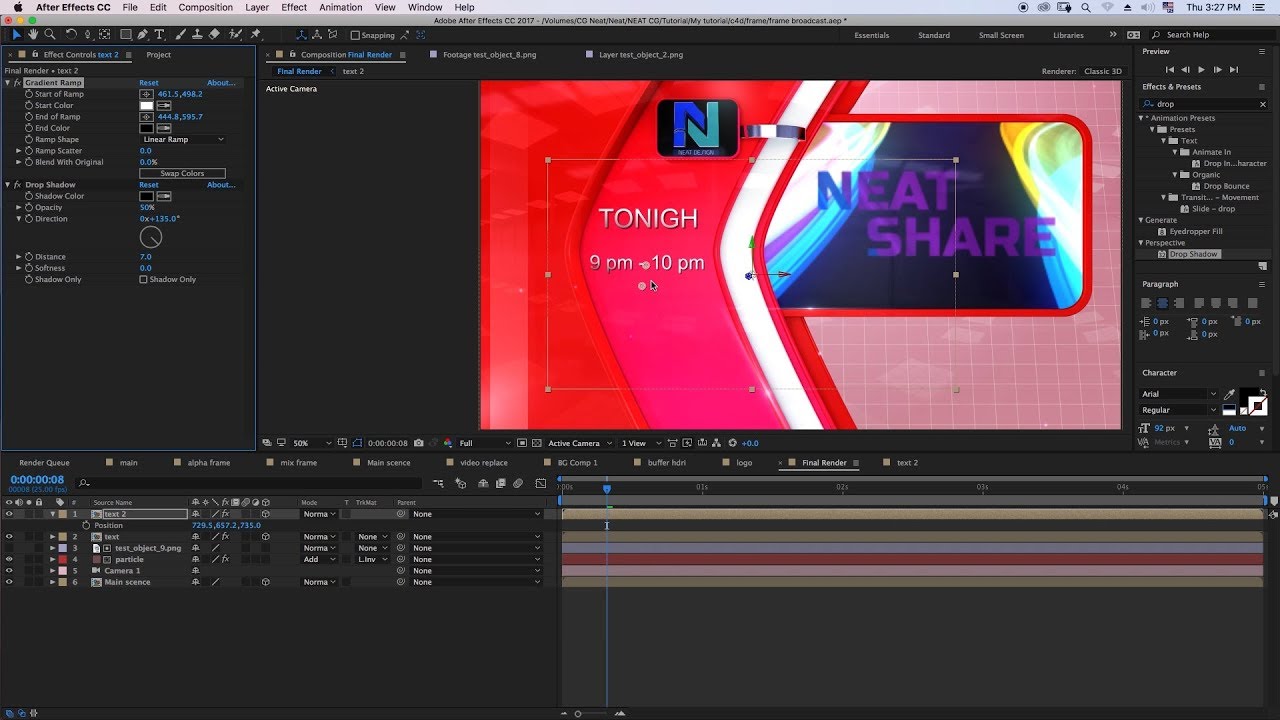Collapse the Animation Presets folder
This screenshot has height=720, width=1280.
[1142, 118]
